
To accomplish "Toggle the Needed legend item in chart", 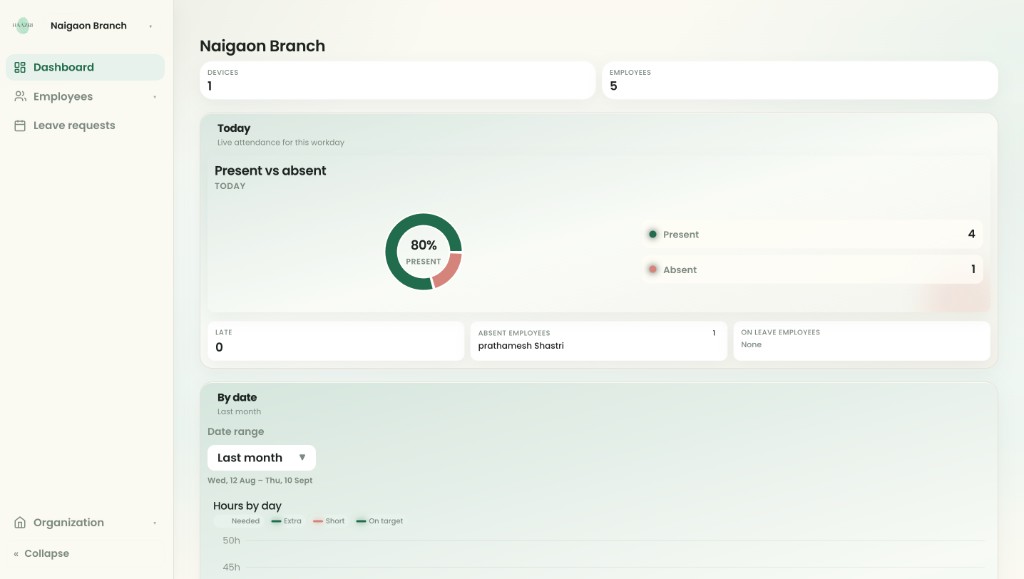I will click(238, 521).
